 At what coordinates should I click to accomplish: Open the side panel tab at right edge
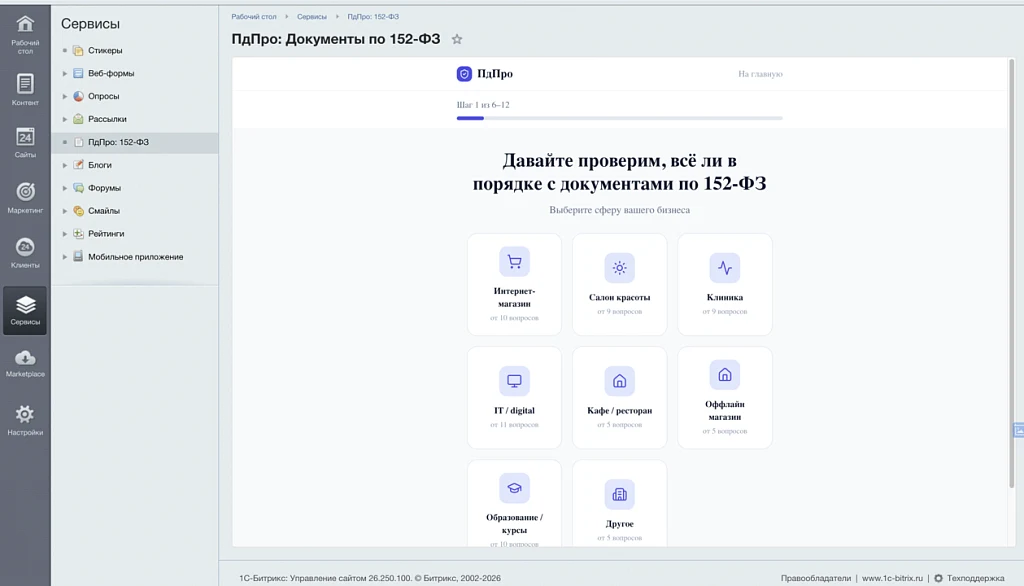point(1018,430)
